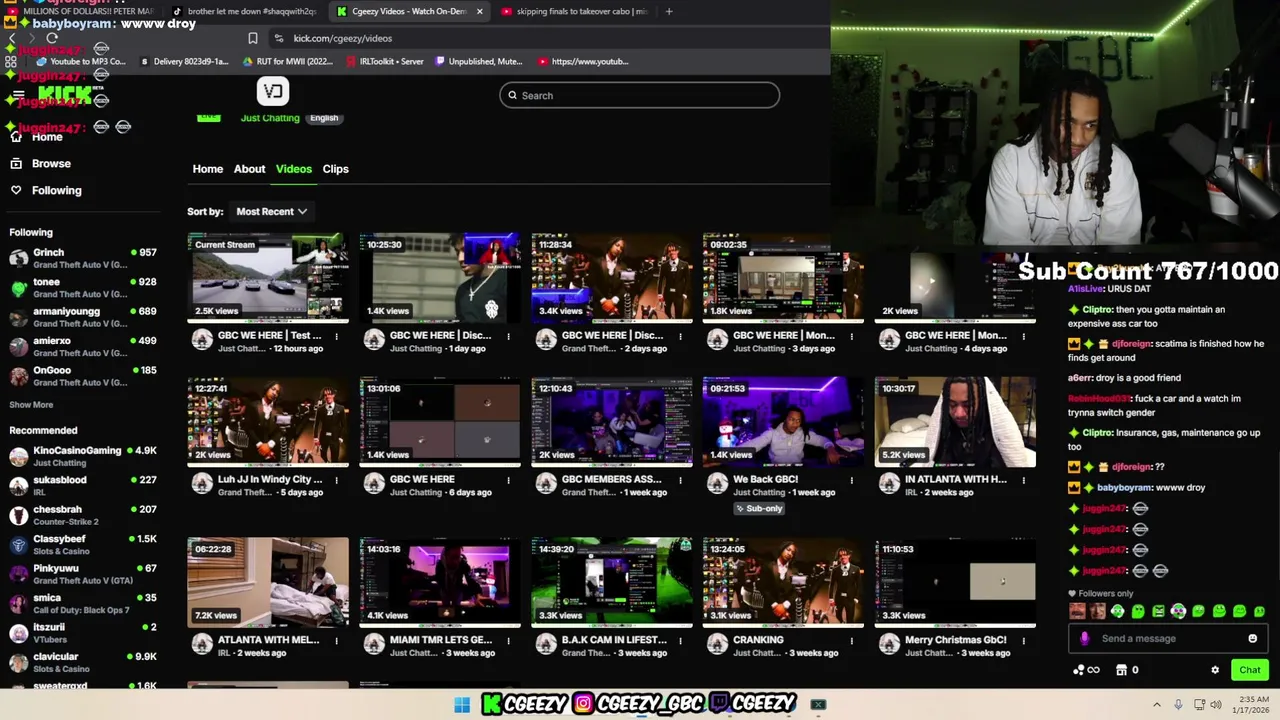
Task: Switch to brother let me down browser tab
Action: tap(245, 11)
